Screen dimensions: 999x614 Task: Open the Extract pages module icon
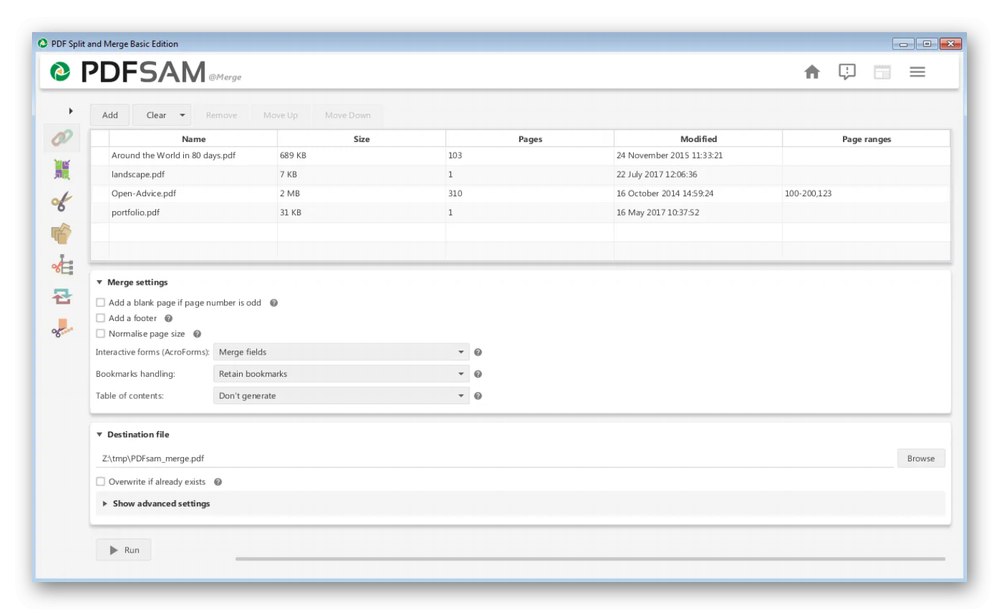62,234
